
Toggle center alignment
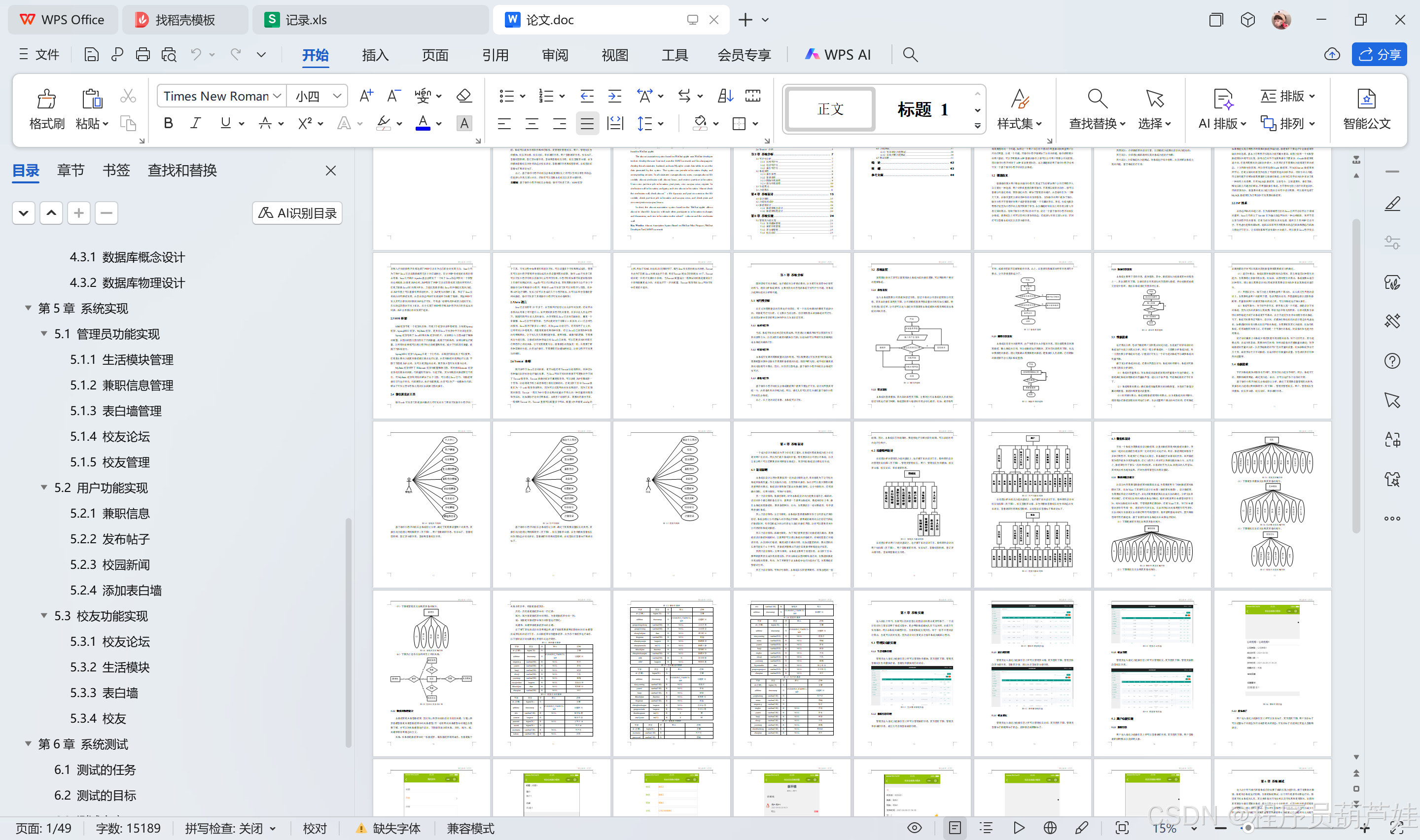click(532, 123)
